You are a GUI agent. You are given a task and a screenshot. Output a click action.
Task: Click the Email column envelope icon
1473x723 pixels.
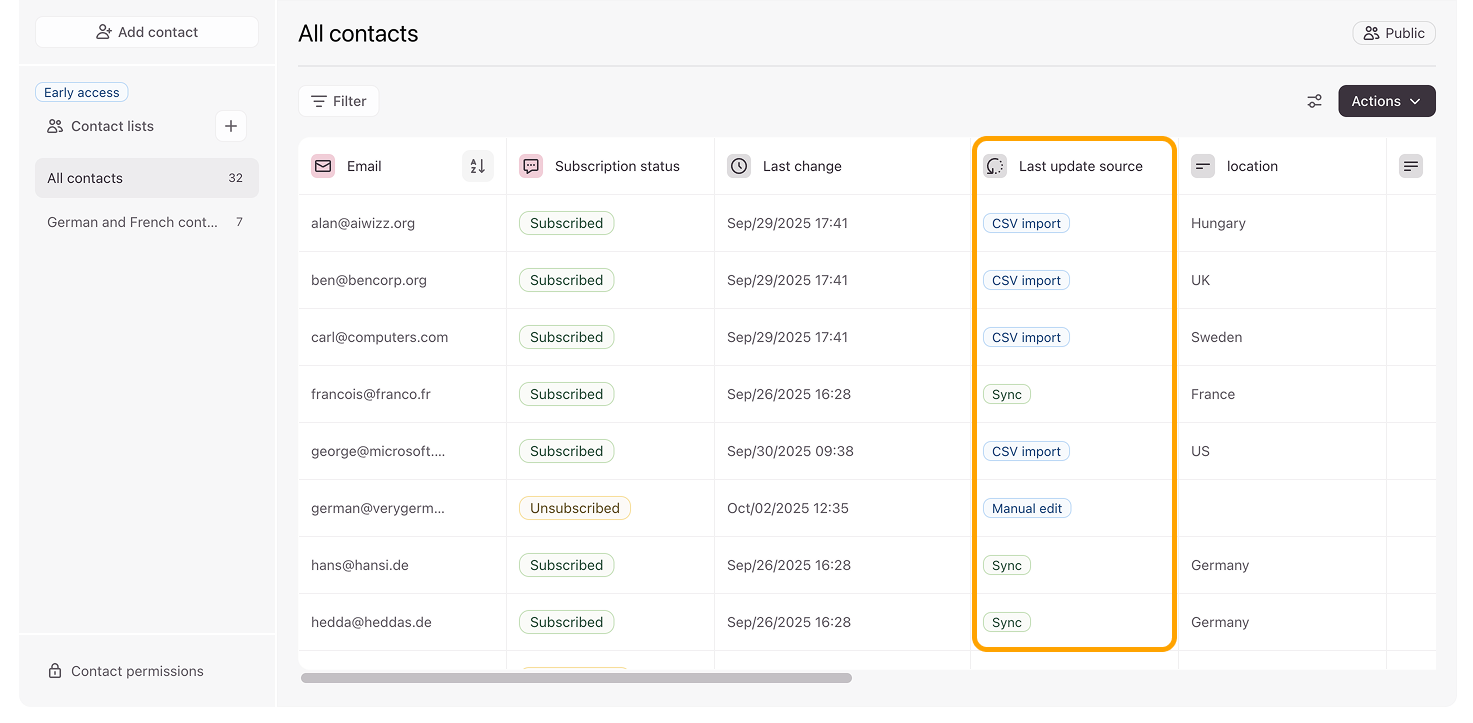pyautogui.click(x=323, y=166)
